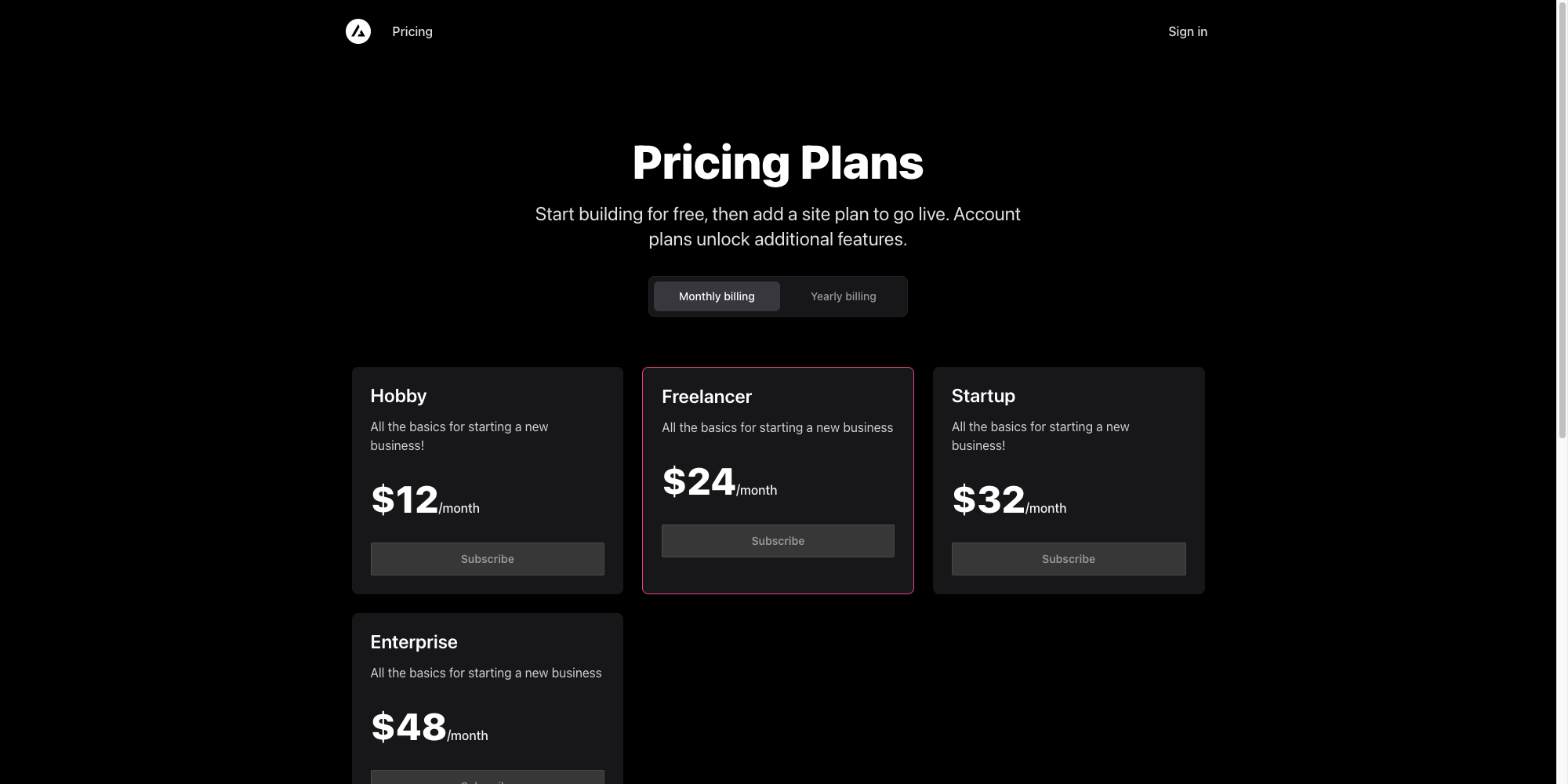Subscribe to the Startup plan
Image resolution: width=1568 pixels, height=784 pixels.
(1069, 559)
